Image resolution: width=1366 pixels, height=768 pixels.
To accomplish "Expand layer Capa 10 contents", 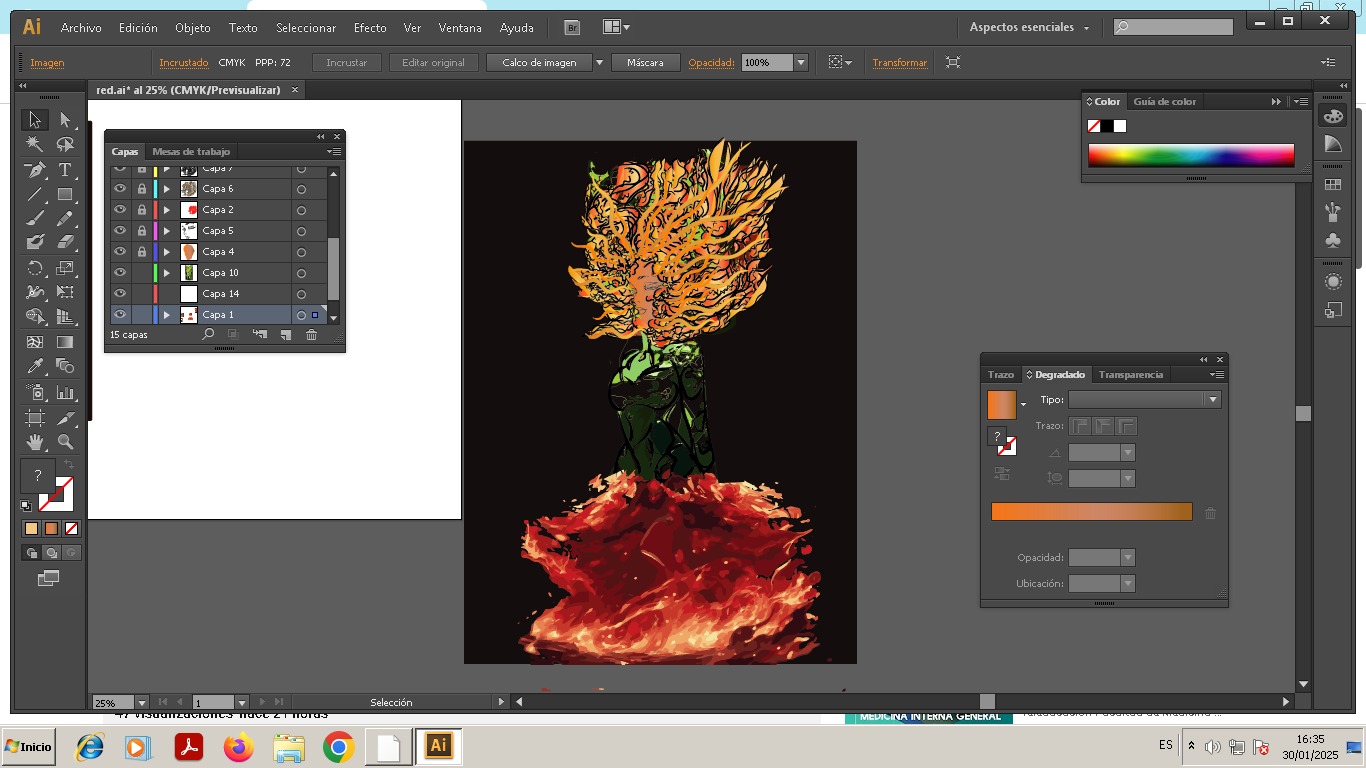I will click(167, 273).
